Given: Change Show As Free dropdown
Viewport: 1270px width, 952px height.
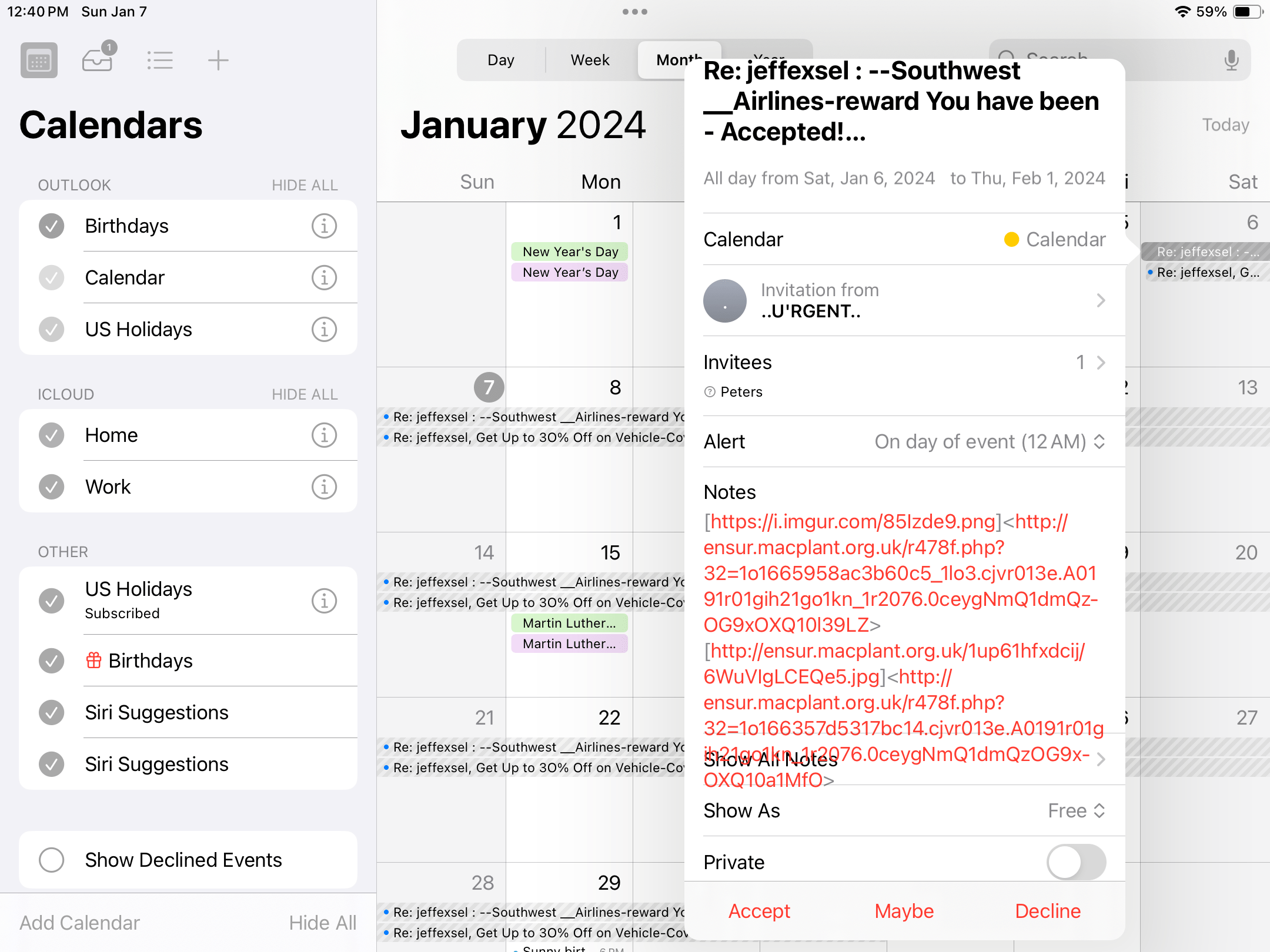Looking at the screenshot, I should pos(1077,811).
